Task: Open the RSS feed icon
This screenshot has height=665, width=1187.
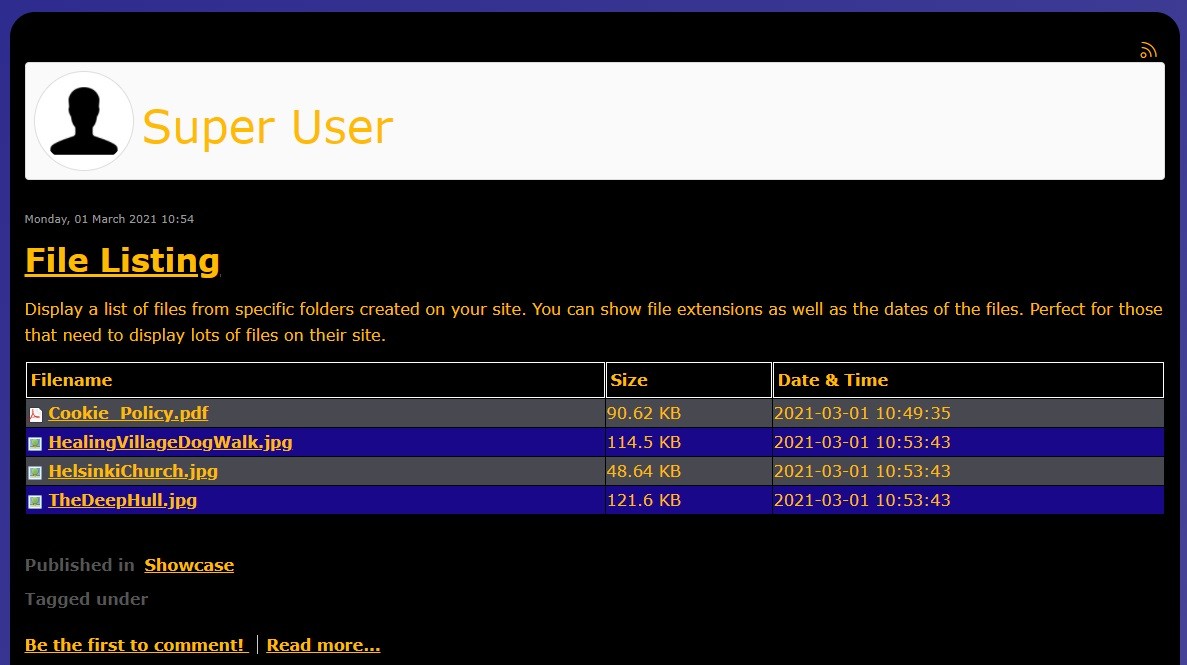Action: click(x=1148, y=50)
